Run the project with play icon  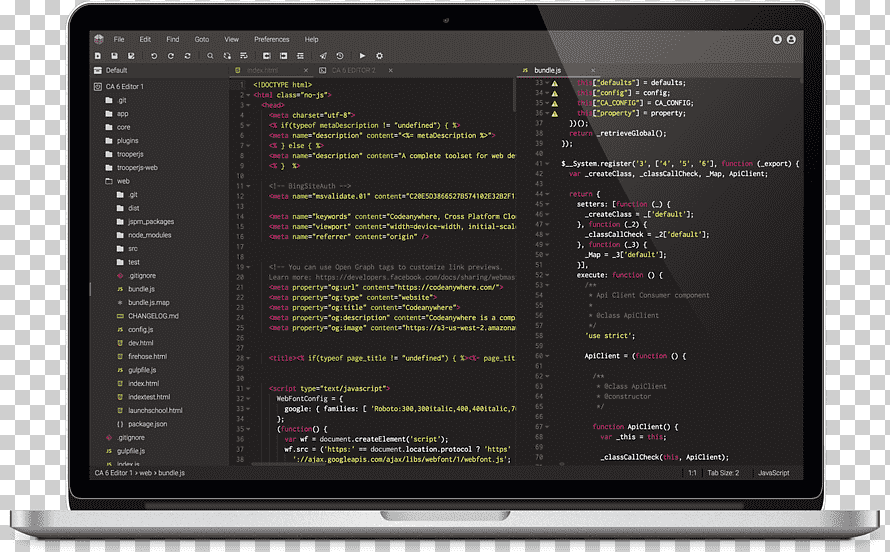(x=362, y=56)
